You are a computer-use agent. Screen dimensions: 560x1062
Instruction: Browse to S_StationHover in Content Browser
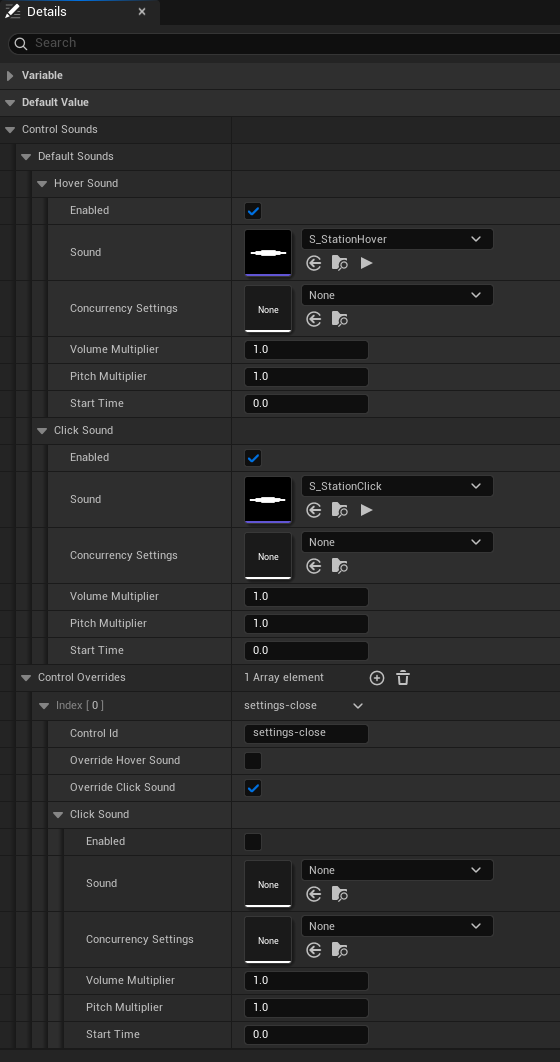click(x=339, y=263)
